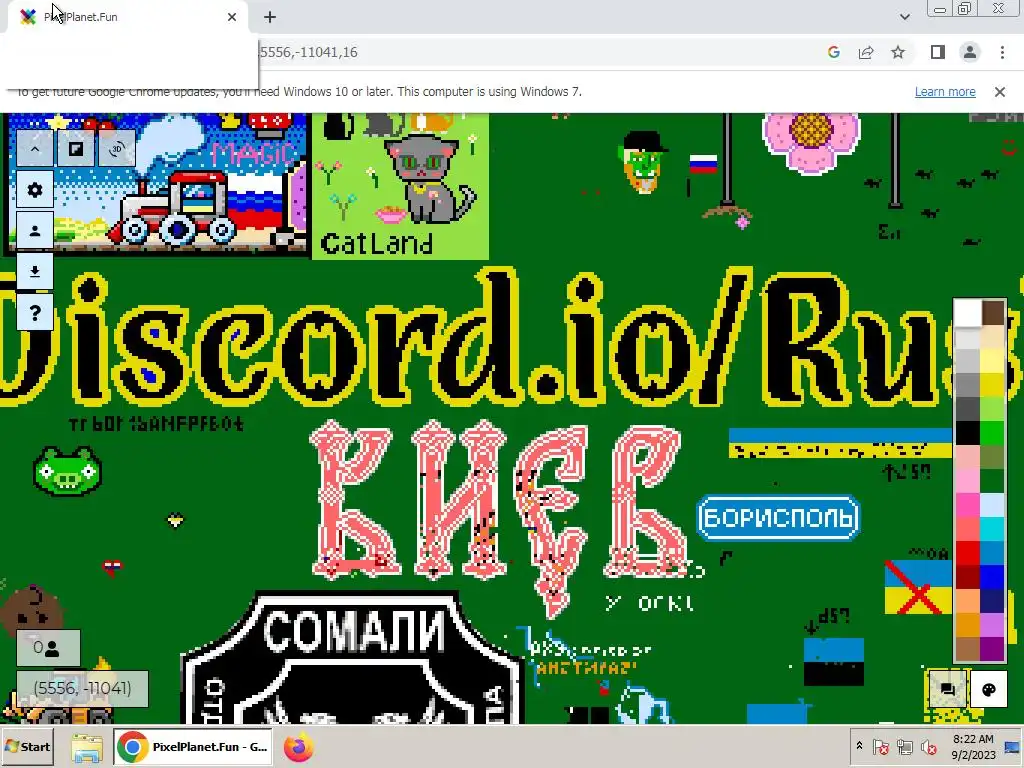Launch Firefox from the taskbar

298,747
